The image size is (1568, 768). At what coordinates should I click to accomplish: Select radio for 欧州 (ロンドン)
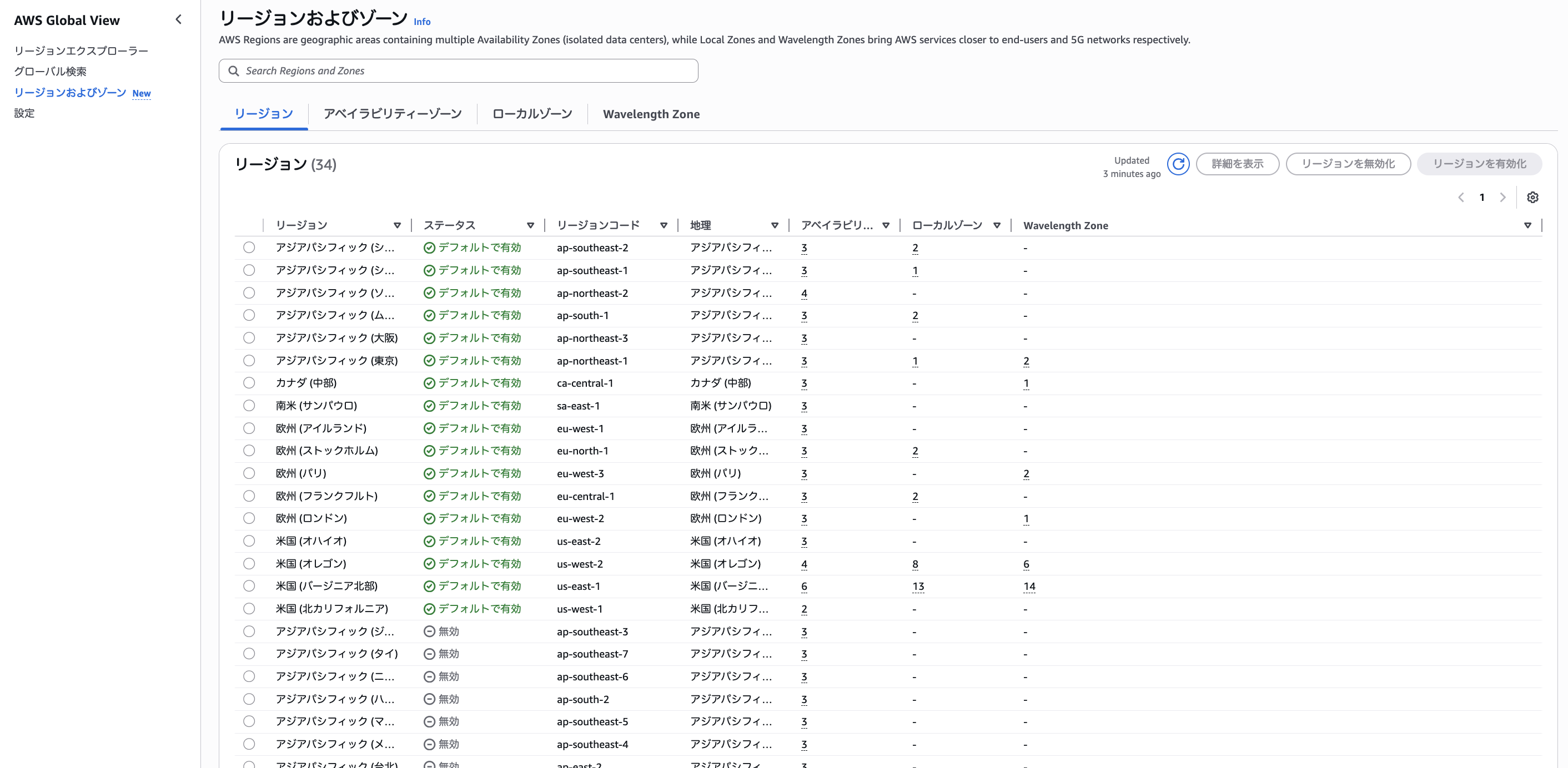249,518
